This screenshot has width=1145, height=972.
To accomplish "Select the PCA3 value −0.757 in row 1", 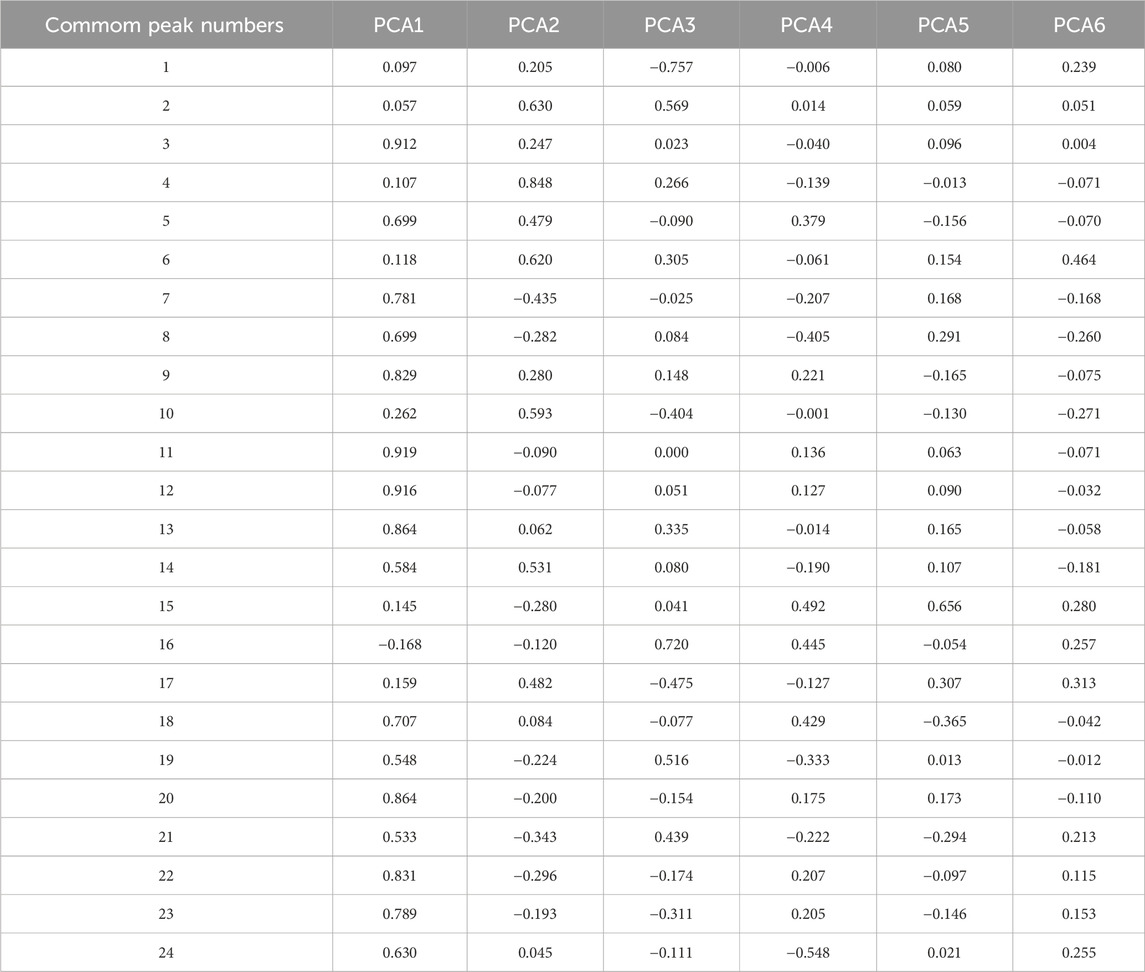I will point(672,67).
